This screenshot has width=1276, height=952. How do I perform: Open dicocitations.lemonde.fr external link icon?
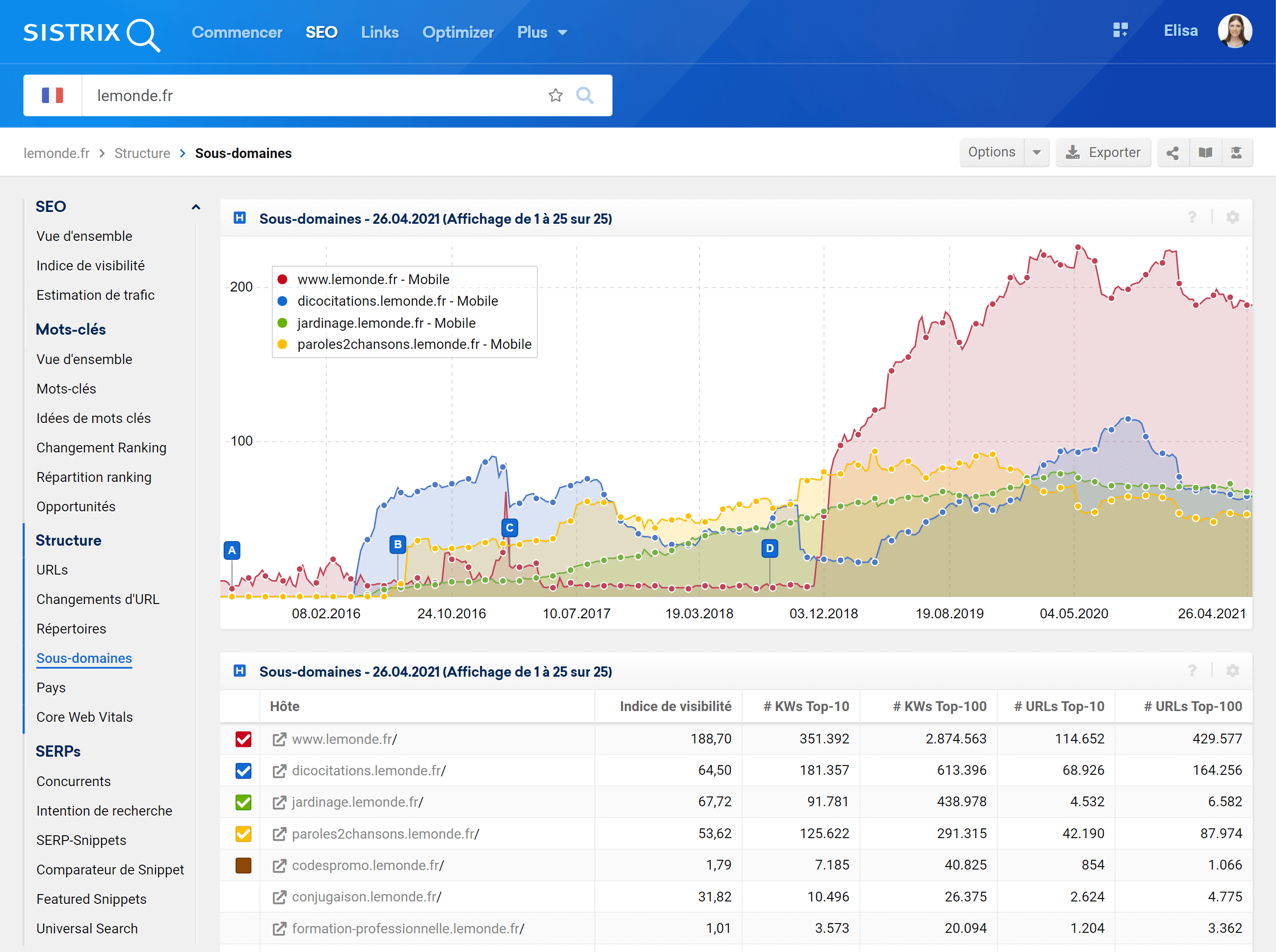pyautogui.click(x=279, y=771)
